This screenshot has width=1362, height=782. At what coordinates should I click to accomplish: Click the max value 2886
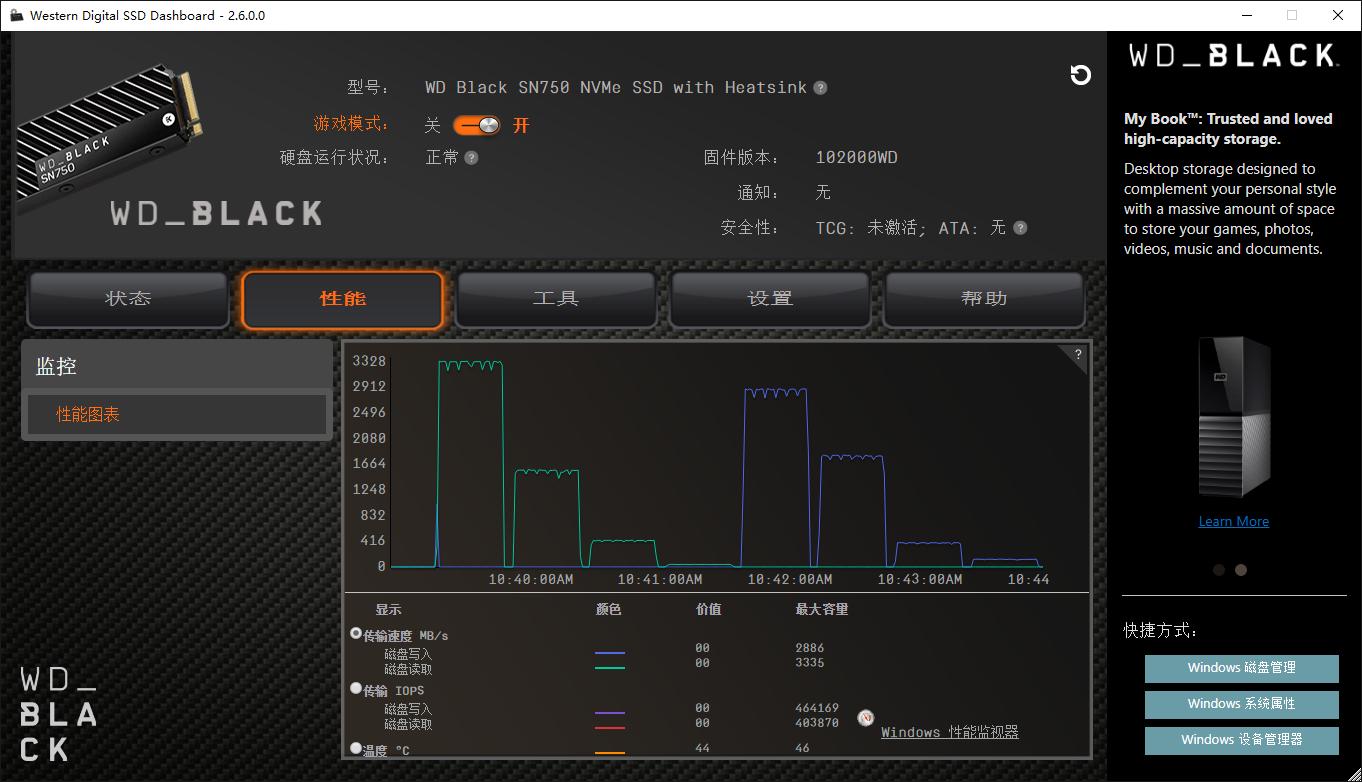[810, 648]
